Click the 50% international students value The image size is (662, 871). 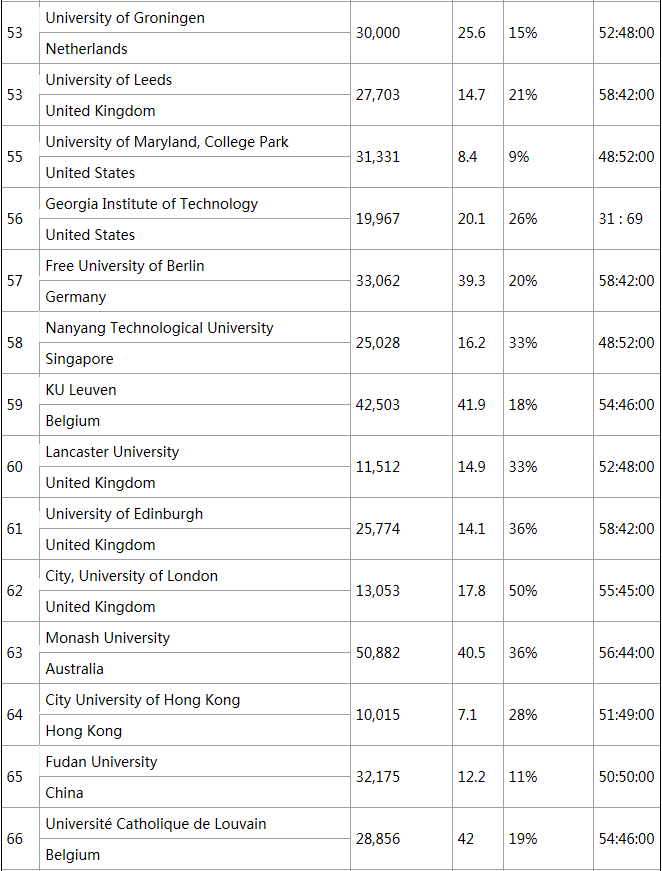(523, 591)
